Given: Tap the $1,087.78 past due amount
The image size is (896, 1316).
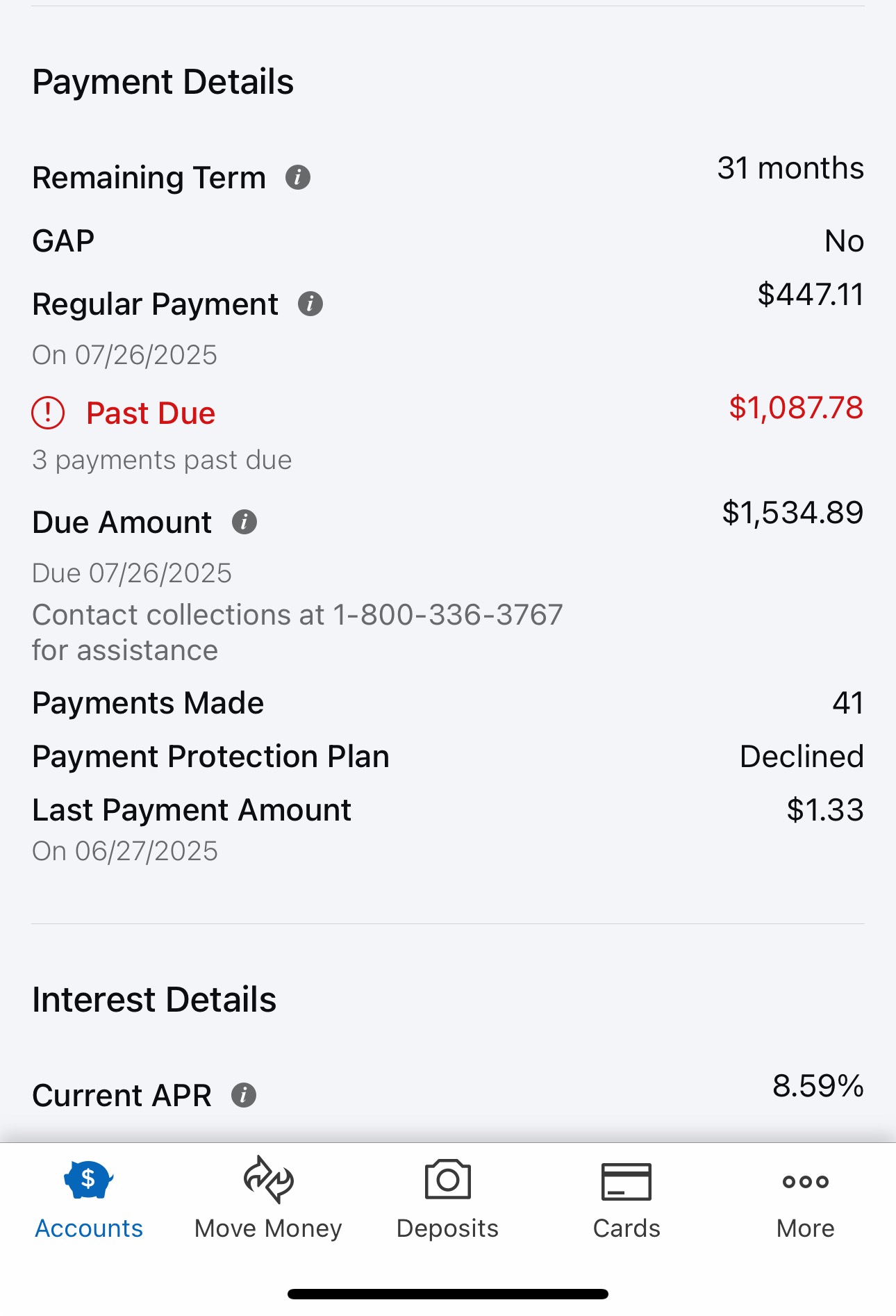Looking at the screenshot, I should click(x=795, y=408).
